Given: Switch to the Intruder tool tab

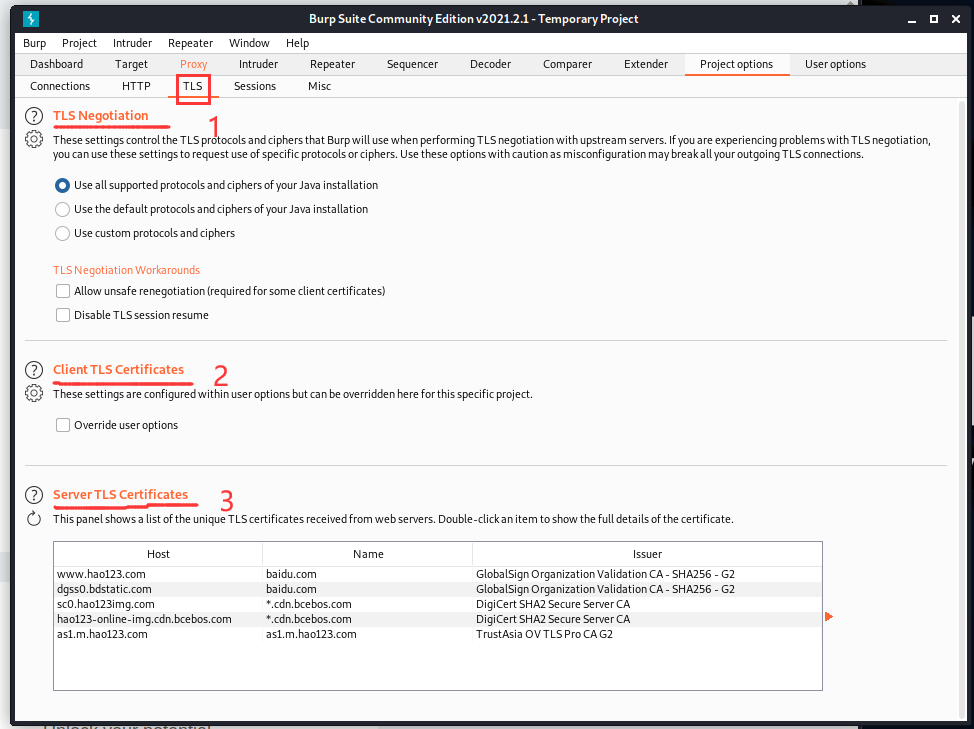Looking at the screenshot, I should [x=258, y=64].
